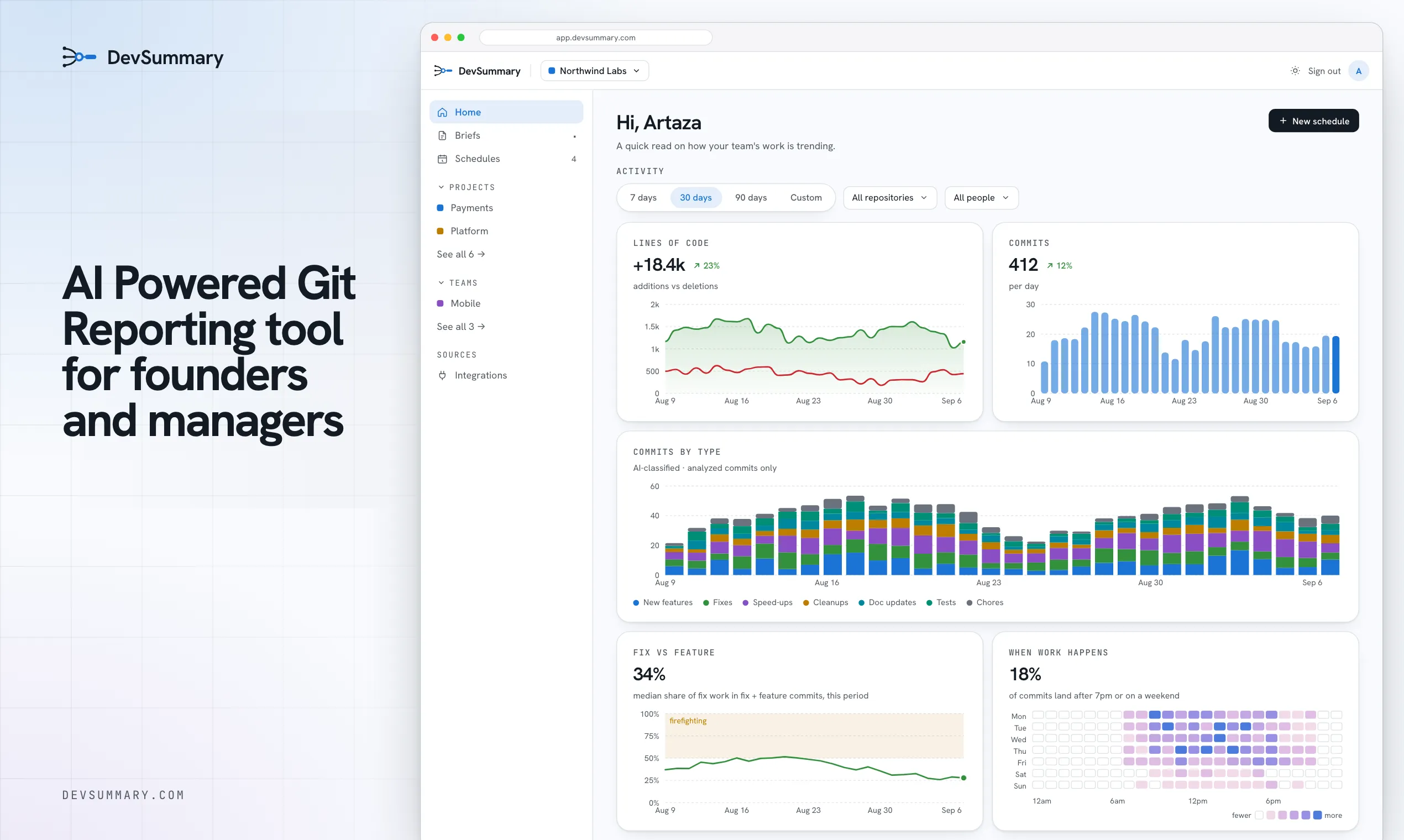Open the user avatar labeled A
Viewport: 1404px width, 840px height.
[x=1358, y=71]
